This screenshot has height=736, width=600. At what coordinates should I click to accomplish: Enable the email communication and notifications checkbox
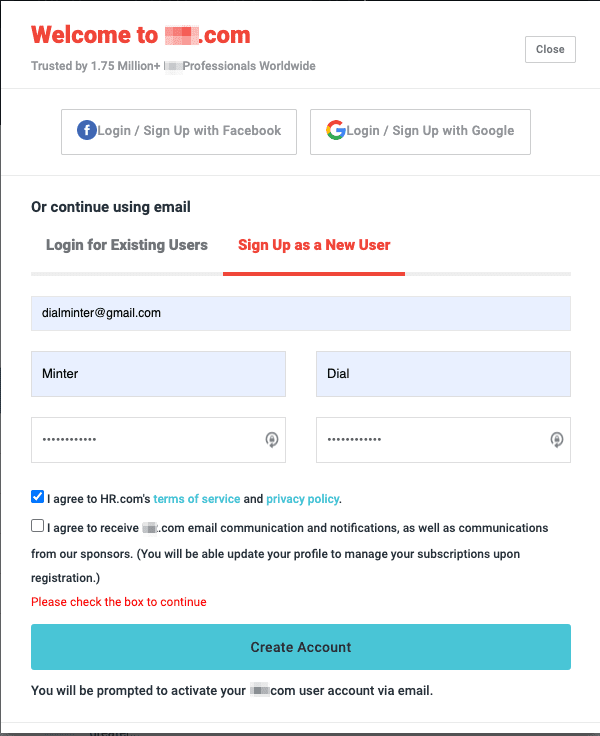pos(38,526)
